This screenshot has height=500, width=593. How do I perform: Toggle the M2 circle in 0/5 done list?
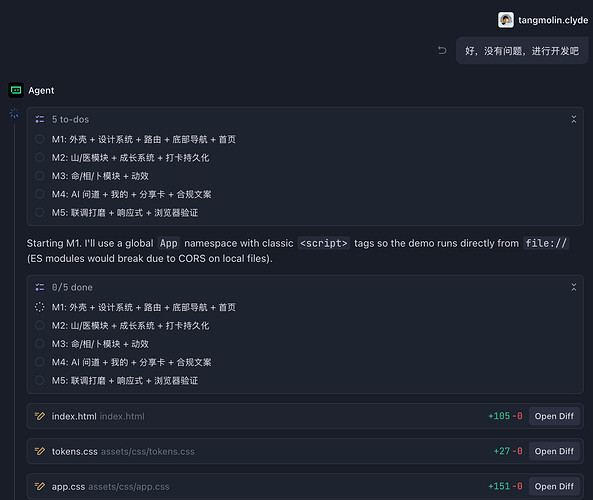tap(39, 325)
